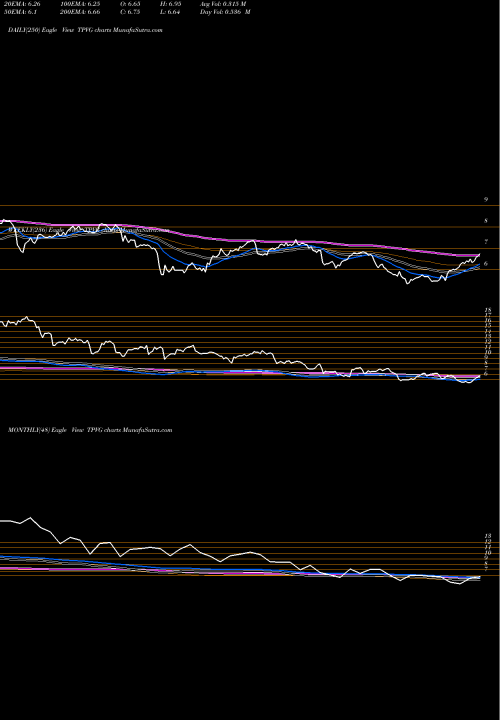Click the MONTHLY(48) Eagle View chart title
Viewport: 500px width, 720px height.
90,430
